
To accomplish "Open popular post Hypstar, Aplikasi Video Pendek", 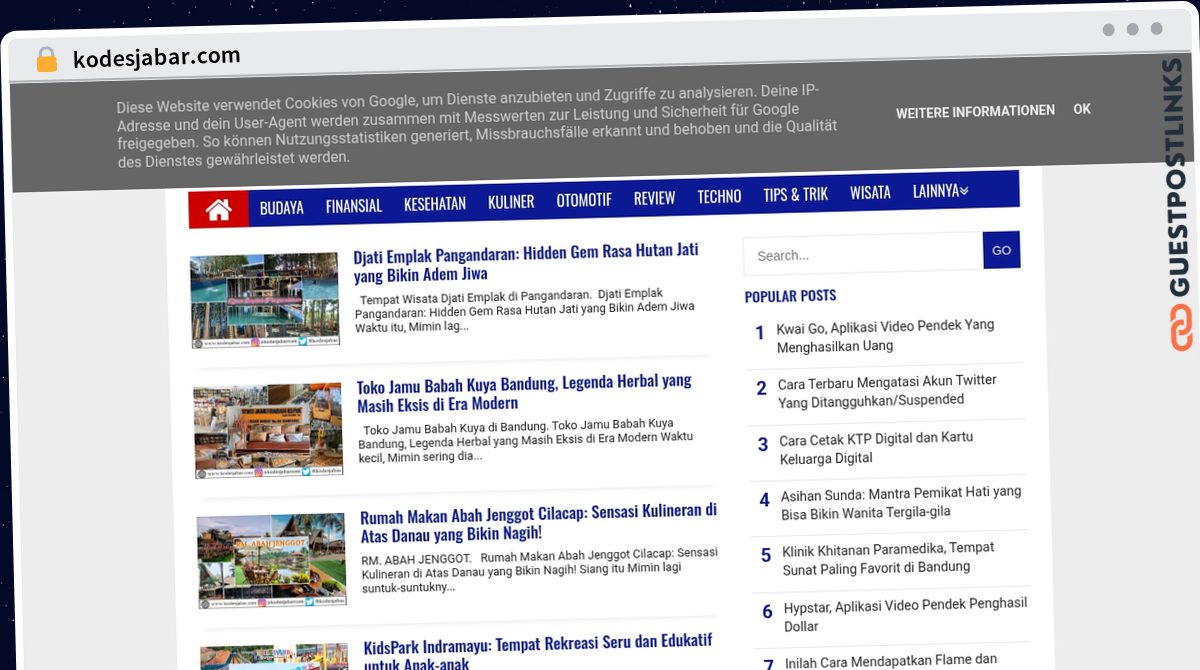I will (905, 614).
